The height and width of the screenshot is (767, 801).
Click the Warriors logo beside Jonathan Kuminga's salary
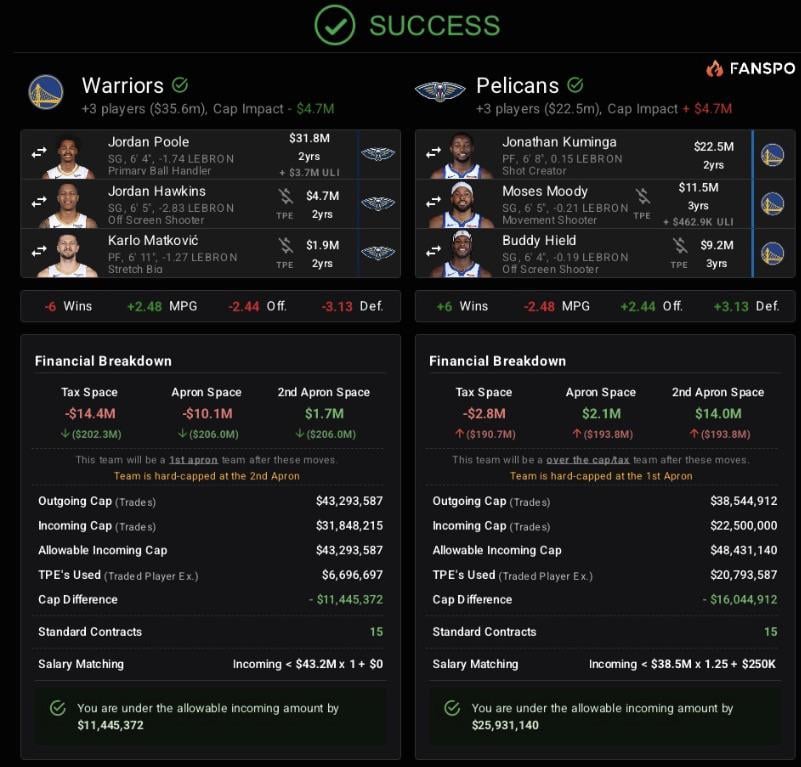pyautogui.click(x=774, y=153)
